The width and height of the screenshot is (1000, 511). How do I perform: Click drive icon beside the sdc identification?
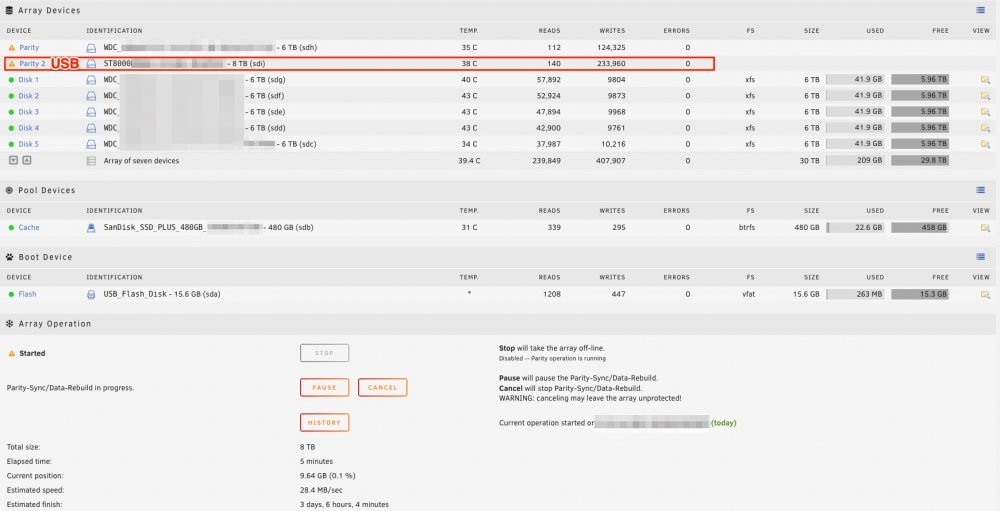tap(91, 144)
